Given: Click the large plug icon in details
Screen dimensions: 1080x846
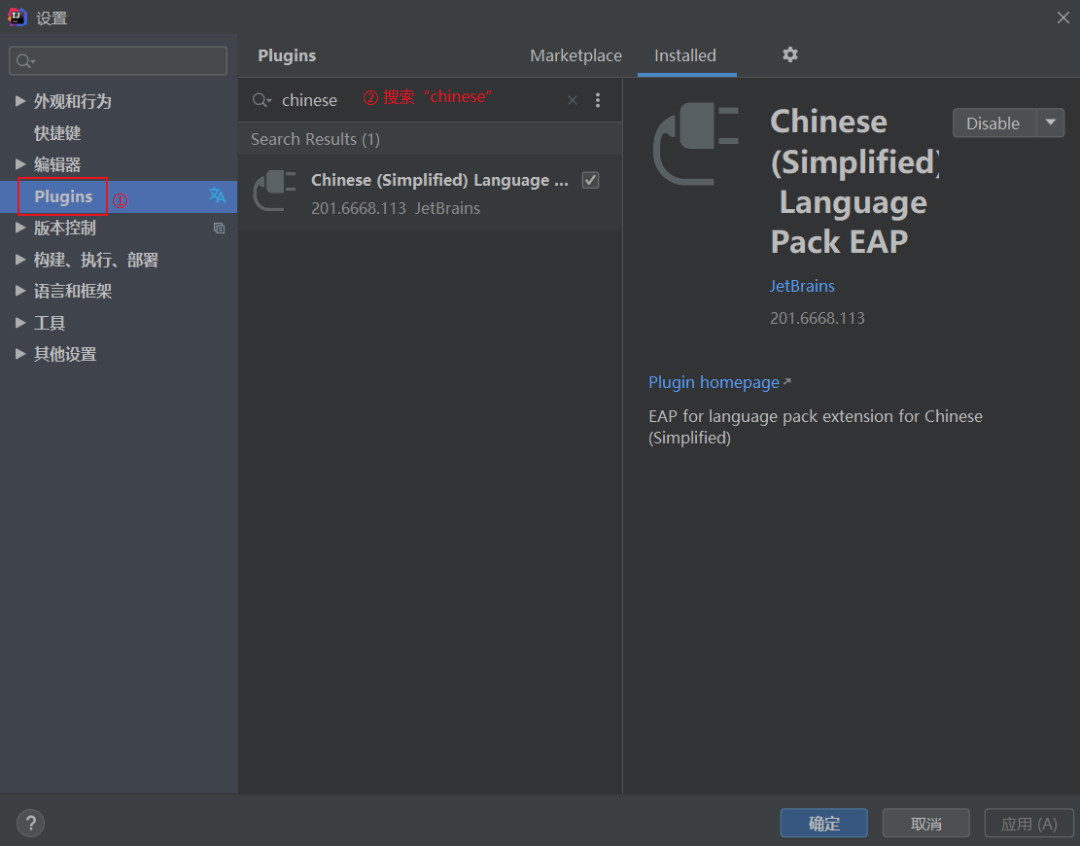Looking at the screenshot, I should click(696, 144).
